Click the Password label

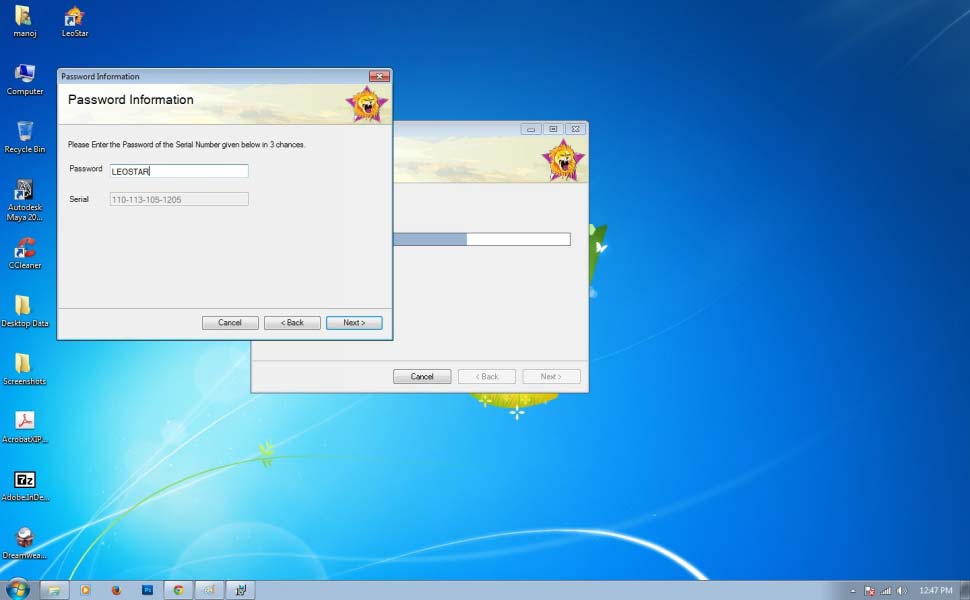pyautogui.click(x=85, y=168)
